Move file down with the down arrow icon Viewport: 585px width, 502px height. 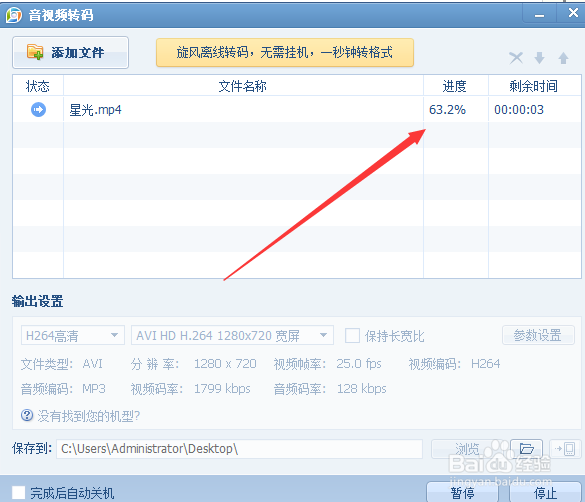coord(539,58)
